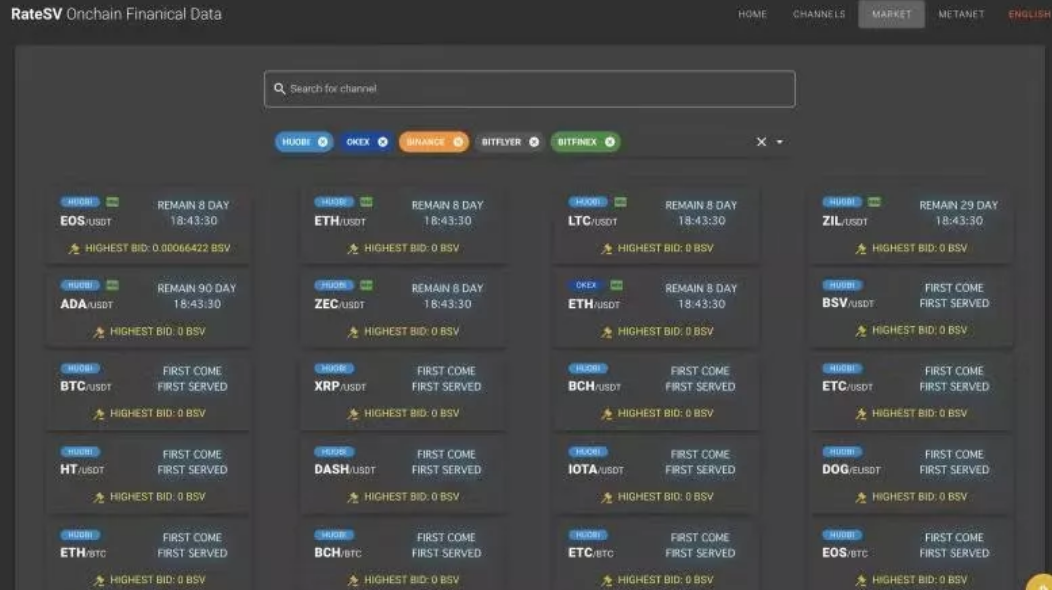Remove the BITFINEX filter chip

(610, 142)
